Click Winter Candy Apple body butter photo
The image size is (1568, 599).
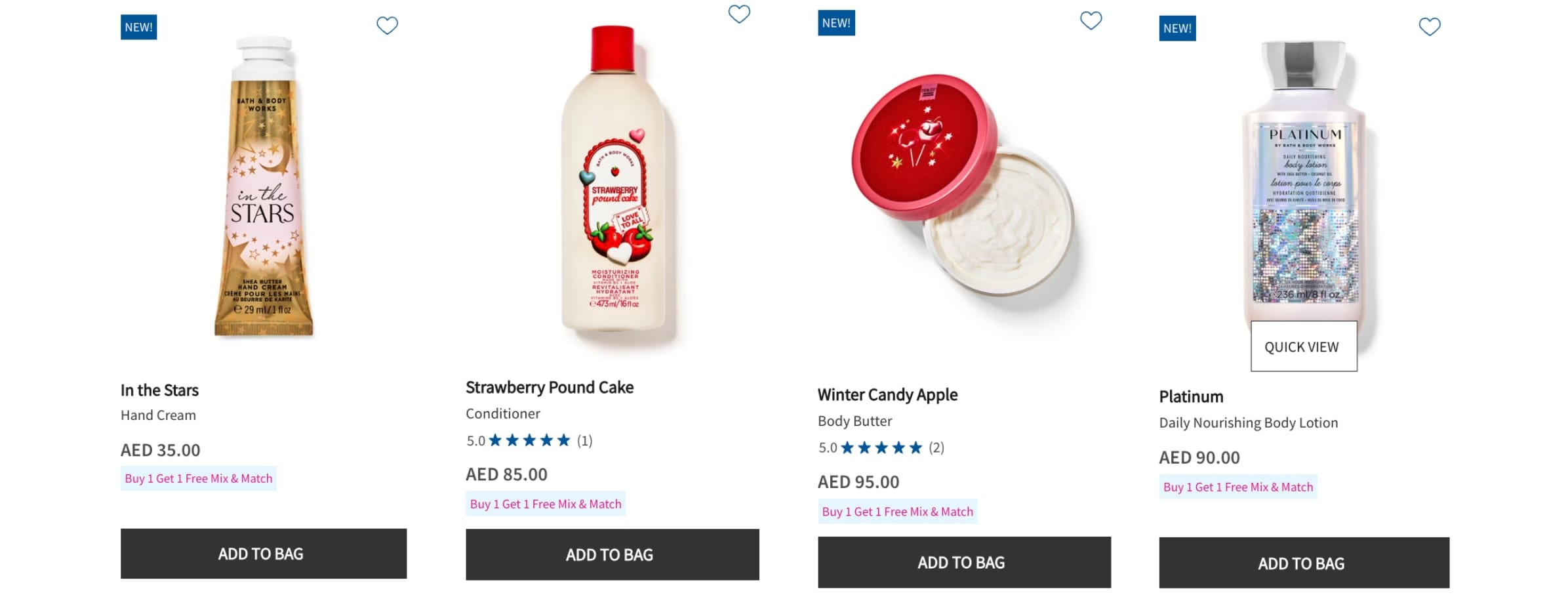tap(963, 190)
